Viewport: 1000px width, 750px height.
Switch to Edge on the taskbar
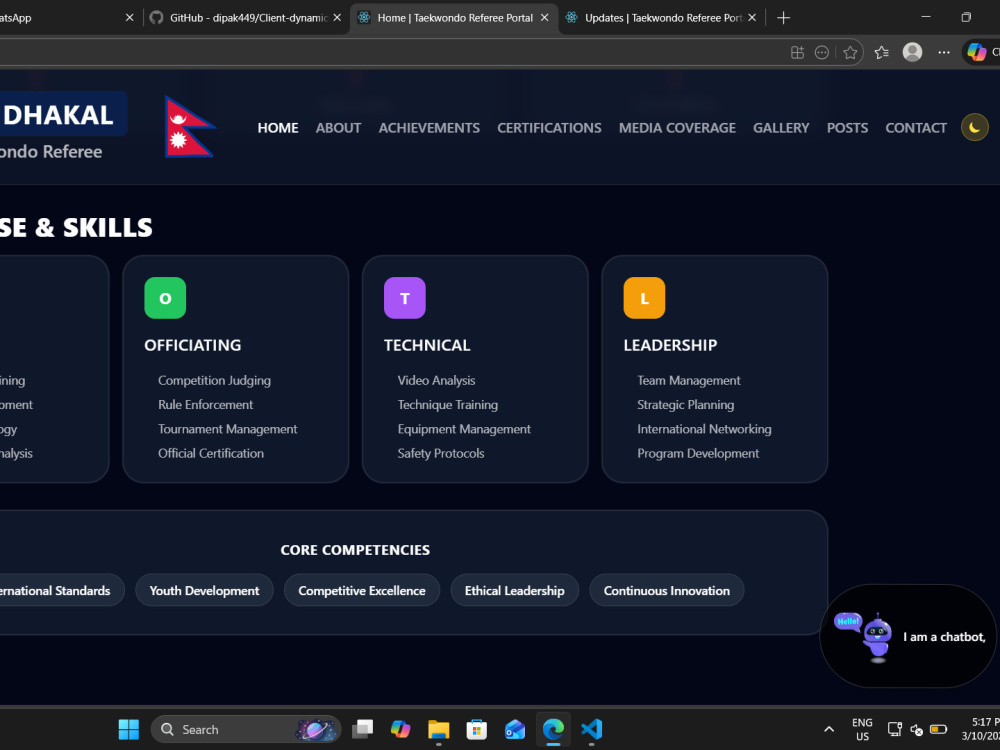pos(553,729)
